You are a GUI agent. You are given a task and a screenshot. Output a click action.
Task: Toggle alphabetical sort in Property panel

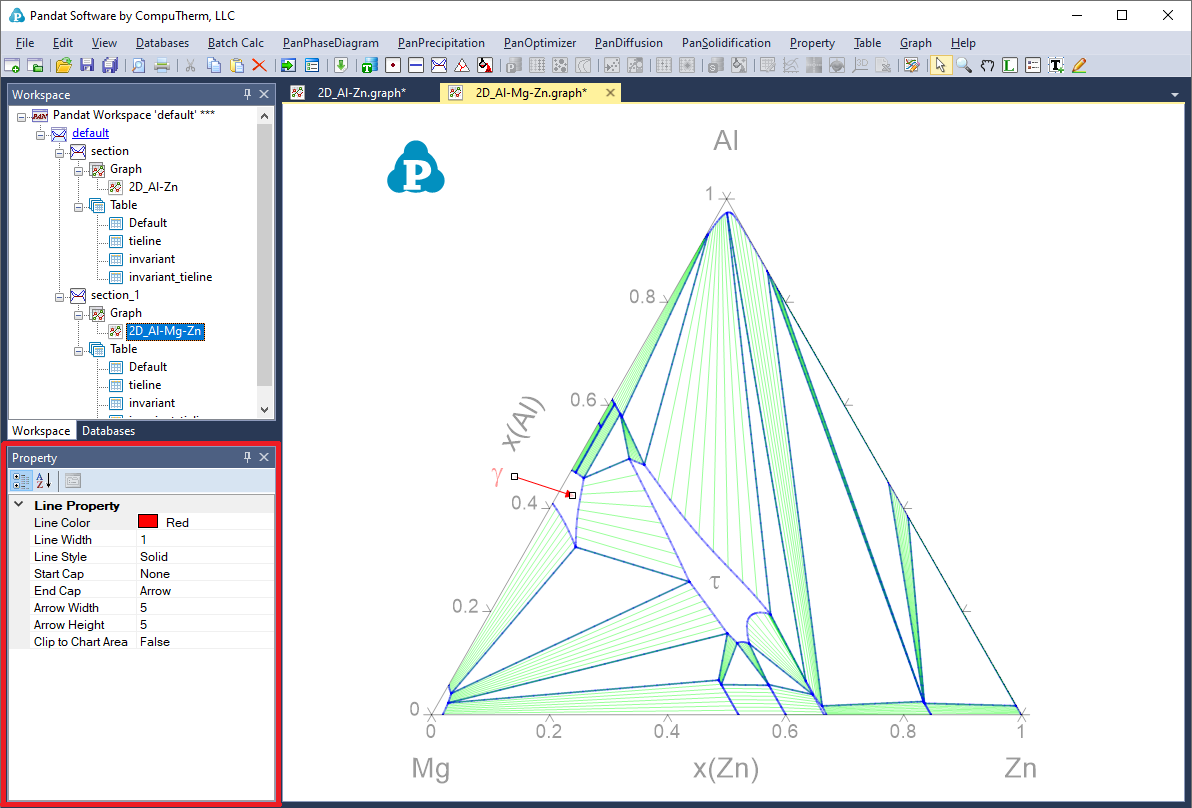click(43, 481)
